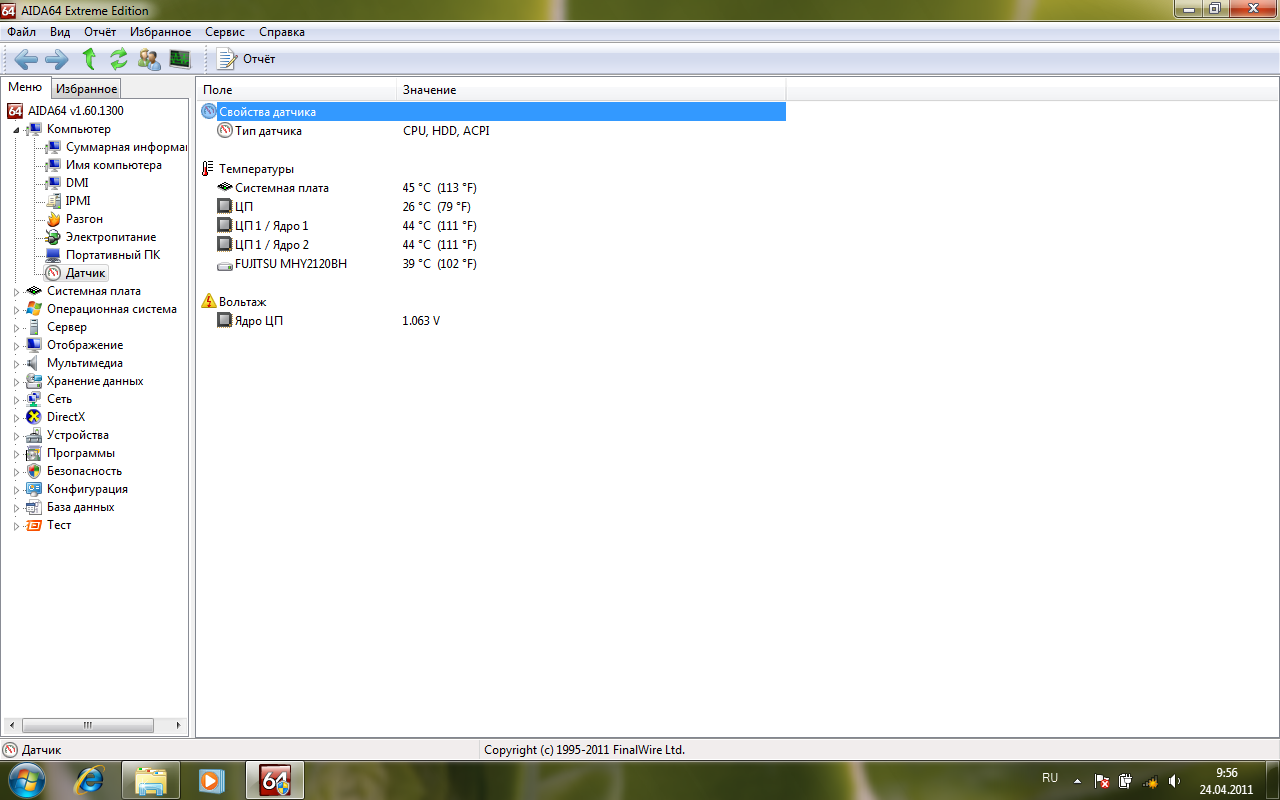Click the Тест benchmark icon

coord(34,525)
